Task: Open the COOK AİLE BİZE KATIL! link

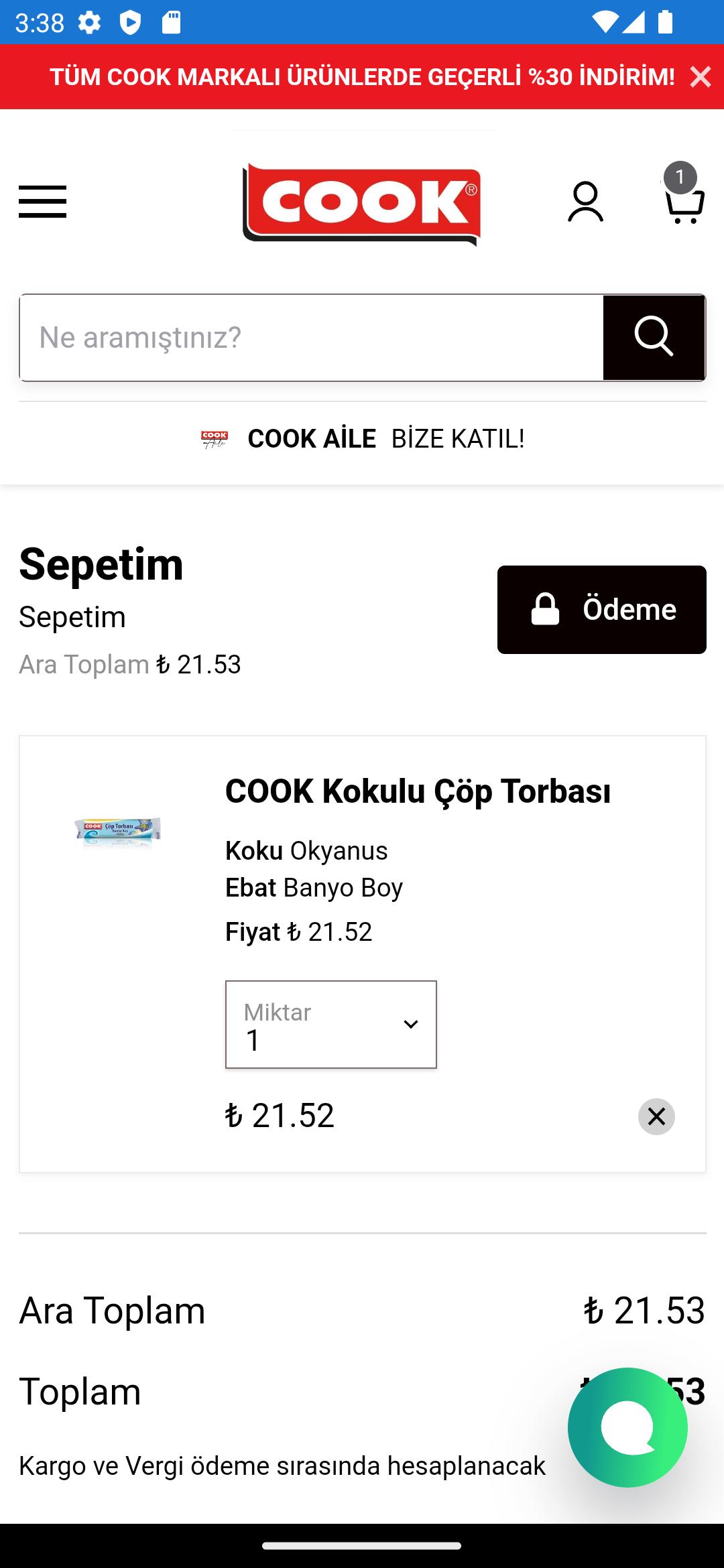Action: point(386,439)
